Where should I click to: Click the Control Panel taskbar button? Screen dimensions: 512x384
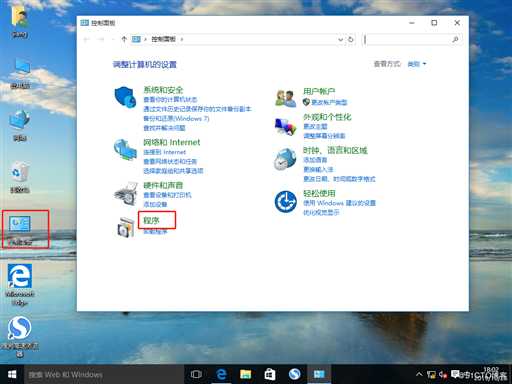coord(319,374)
